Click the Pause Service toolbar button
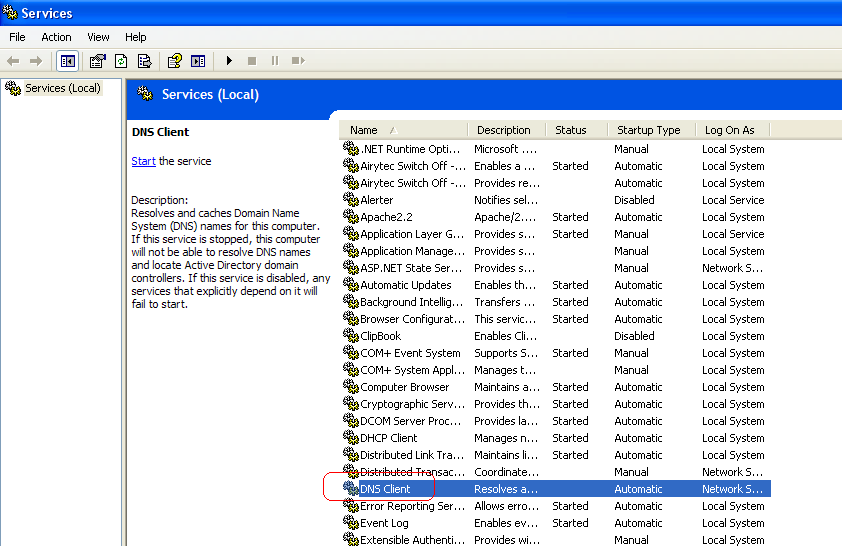The width and height of the screenshot is (842, 546). point(275,61)
